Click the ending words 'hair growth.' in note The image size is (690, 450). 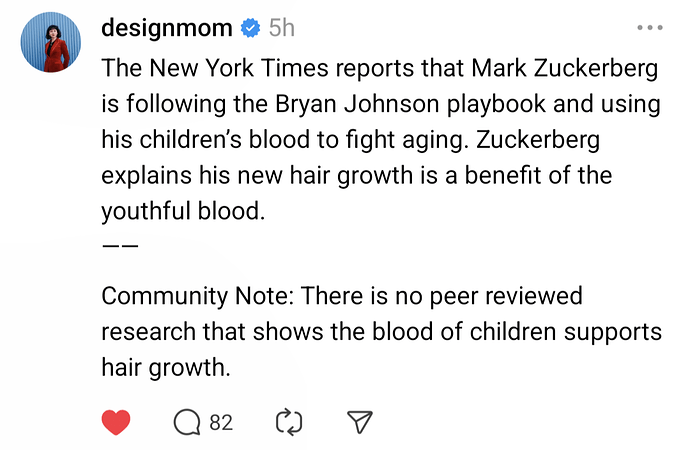click(x=166, y=368)
